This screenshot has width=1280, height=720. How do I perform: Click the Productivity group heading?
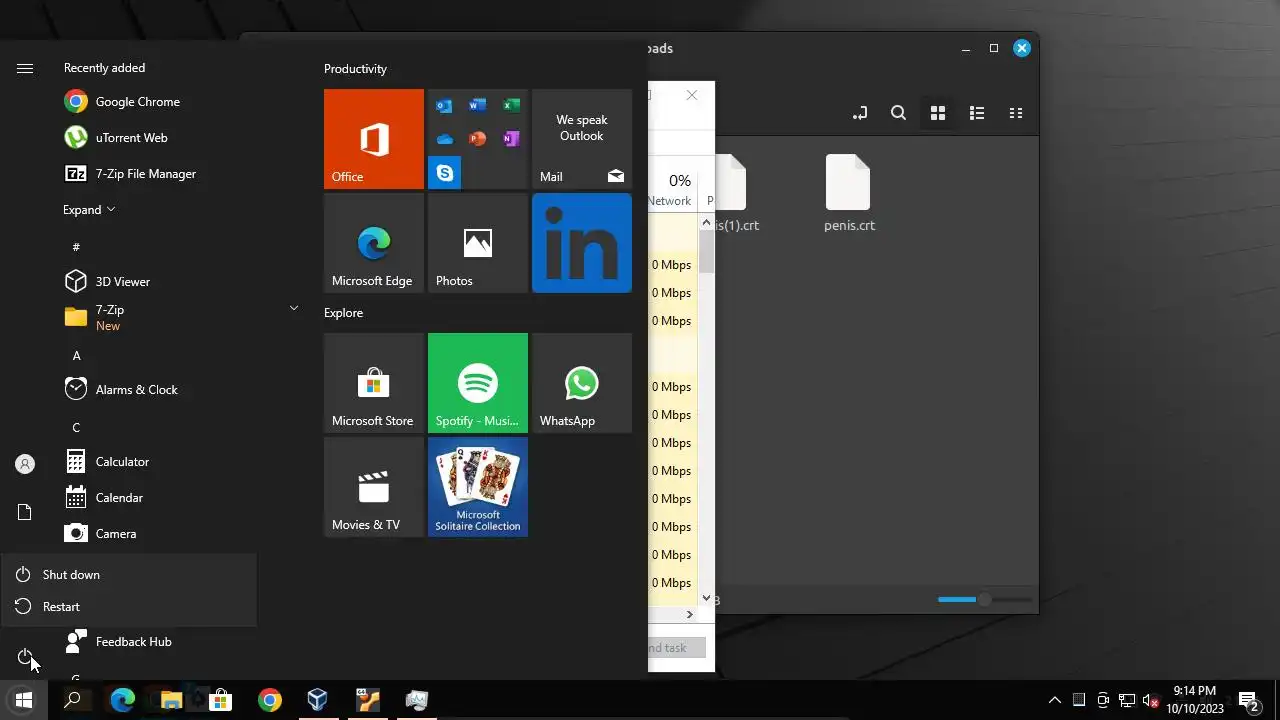coord(355,69)
